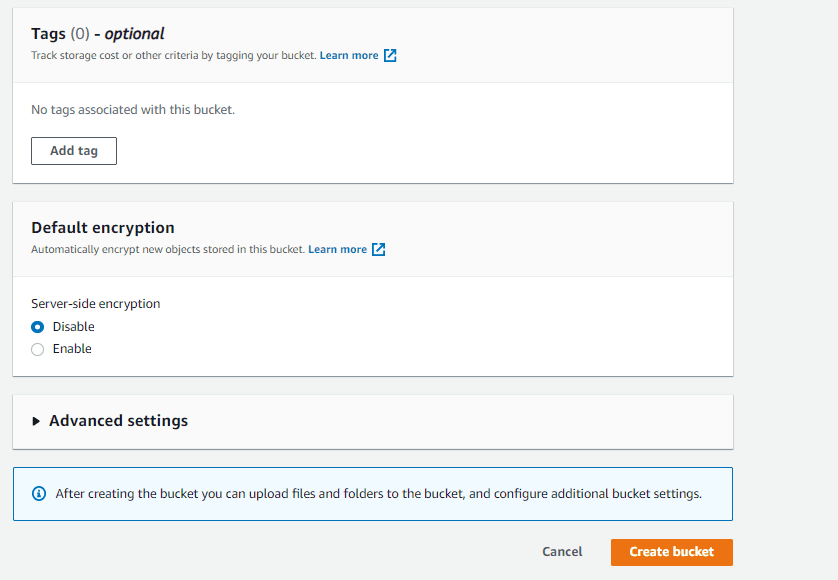Click the info banner message about uploading files

click(378, 493)
